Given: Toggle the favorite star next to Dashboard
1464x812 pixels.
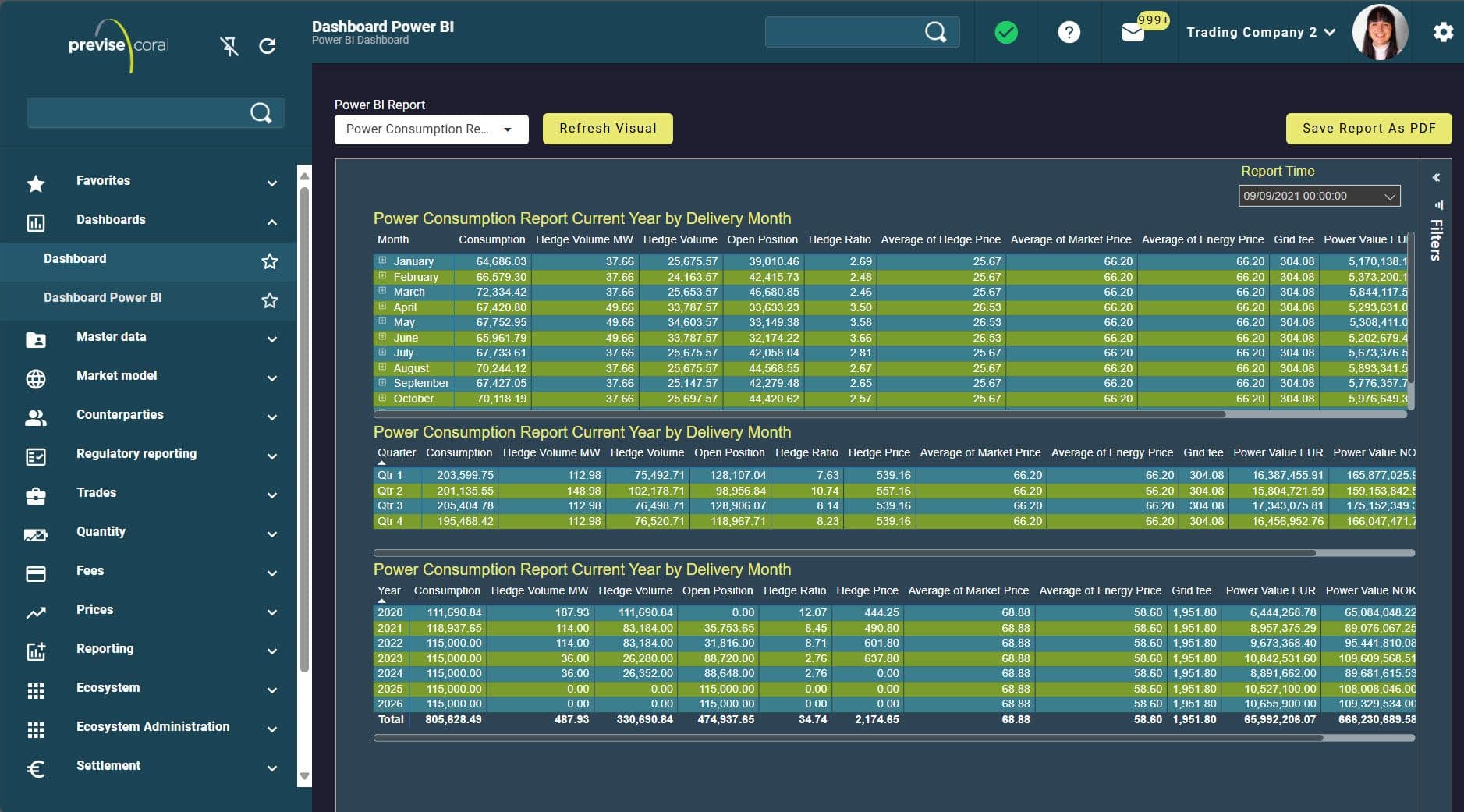Looking at the screenshot, I should [x=269, y=262].
